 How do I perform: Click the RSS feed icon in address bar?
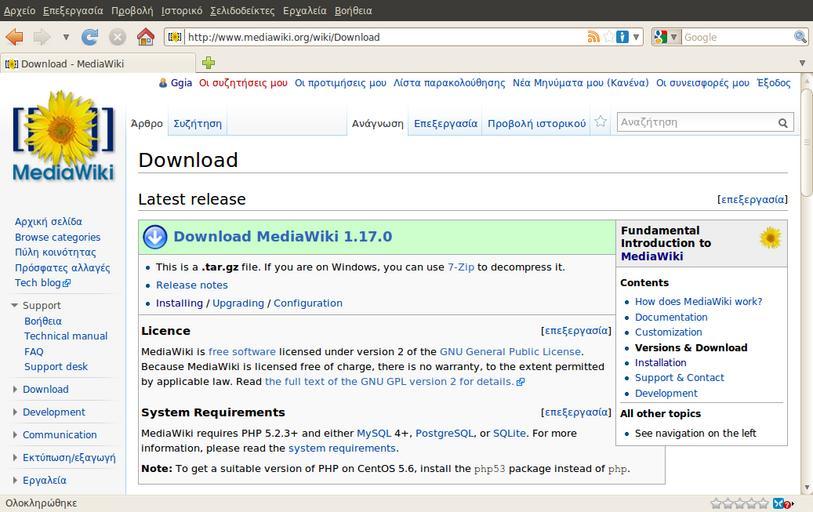click(594, 37)
